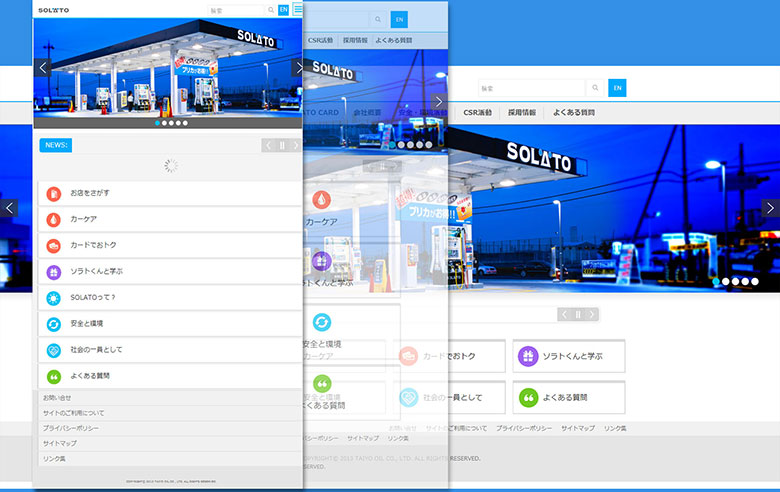This screenshot has width=780, height=492.
Task: Click the SOLATO logo in the mobile view header
Action: tap(54, 10)
